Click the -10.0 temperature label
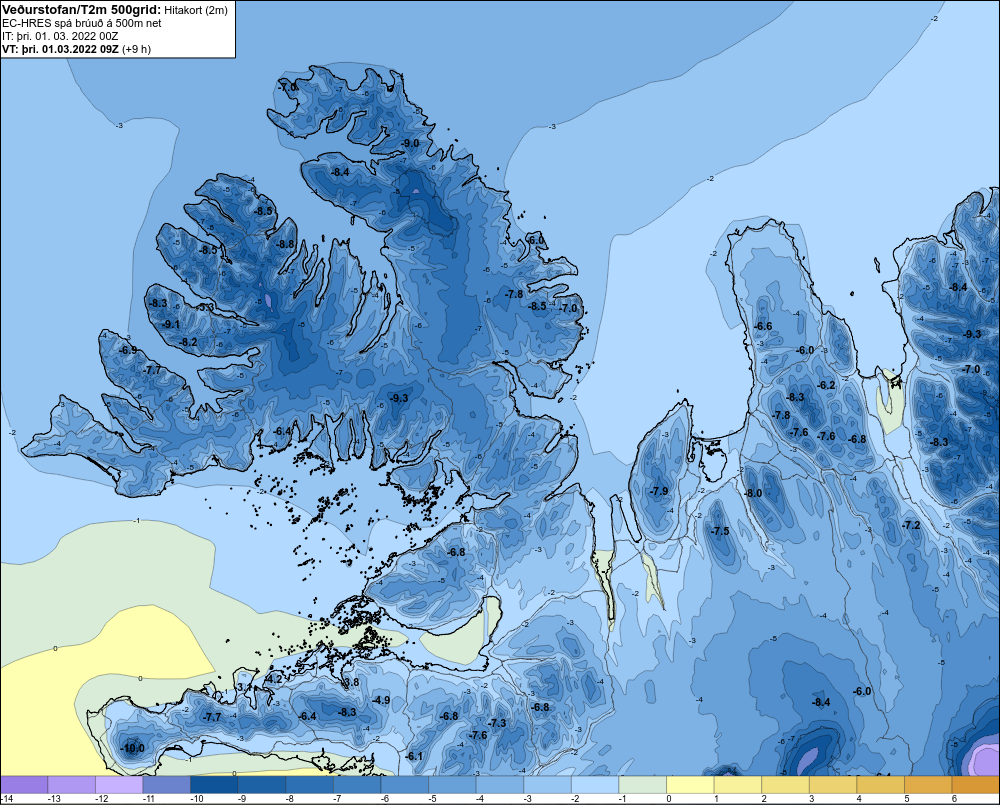The height and width of the screenshot is (805, 1000). click(133, 748)
